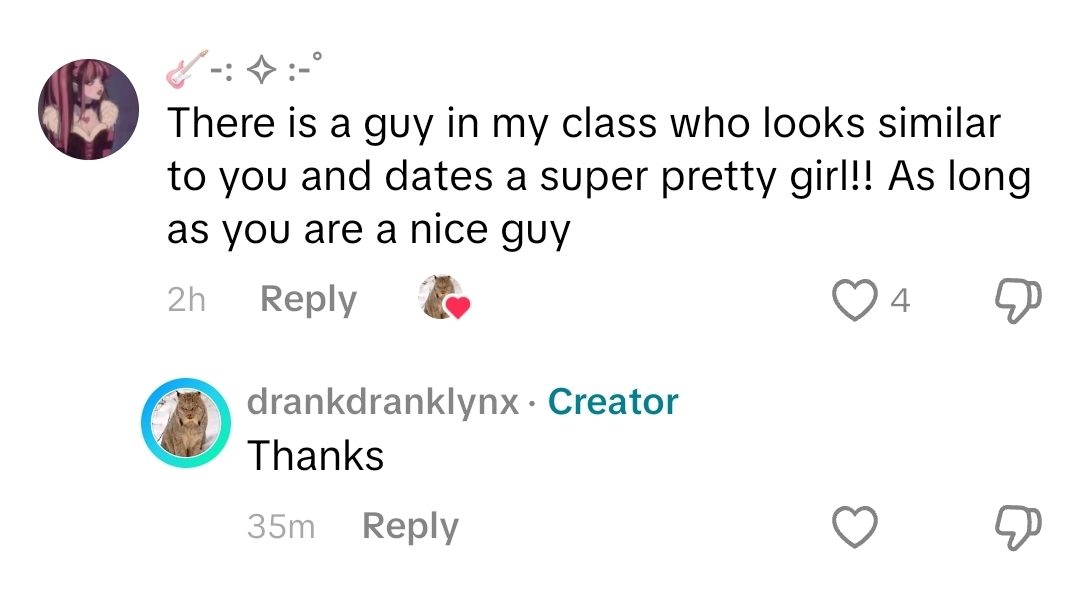Dislike the first commenter's comment
The height and width of the screenshot is (601, 1080).
[1019, 300]
